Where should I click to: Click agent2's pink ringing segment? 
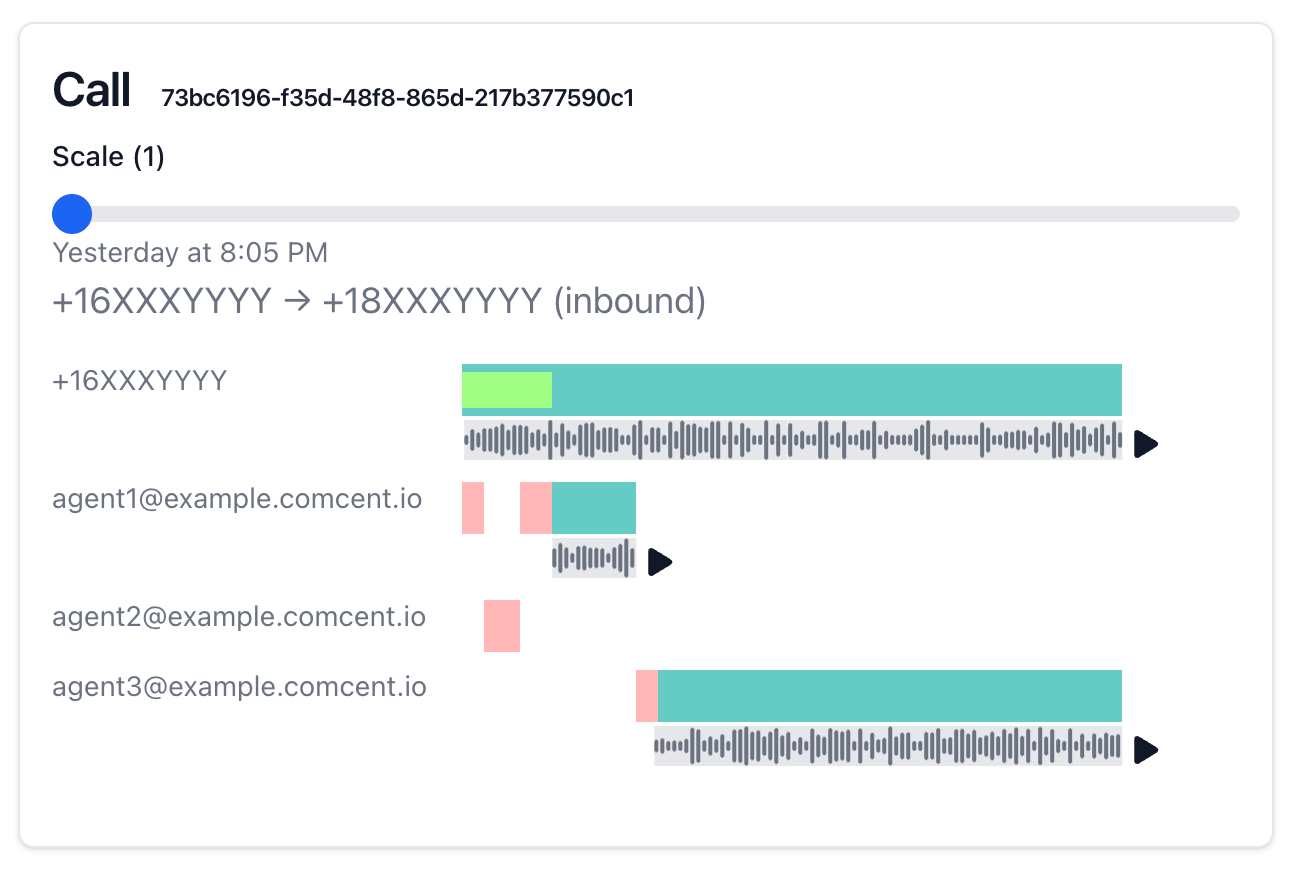[502, 626]
